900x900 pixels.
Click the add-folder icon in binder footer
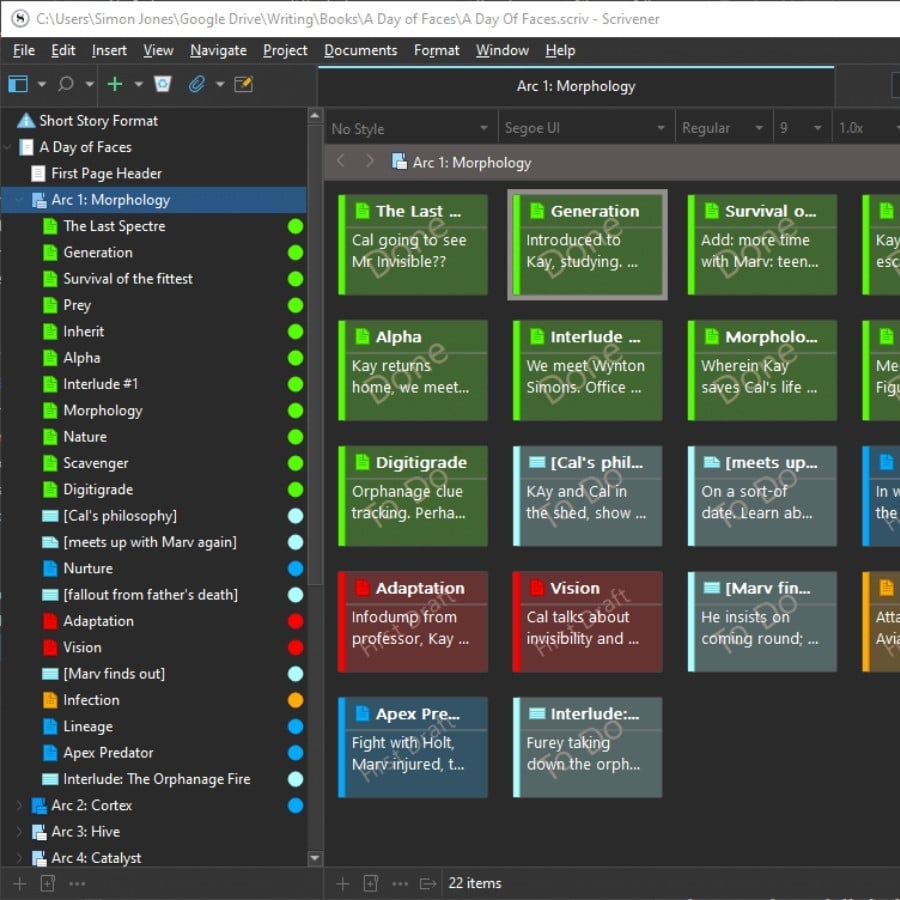pyautogui.click(x=47, y=883)
